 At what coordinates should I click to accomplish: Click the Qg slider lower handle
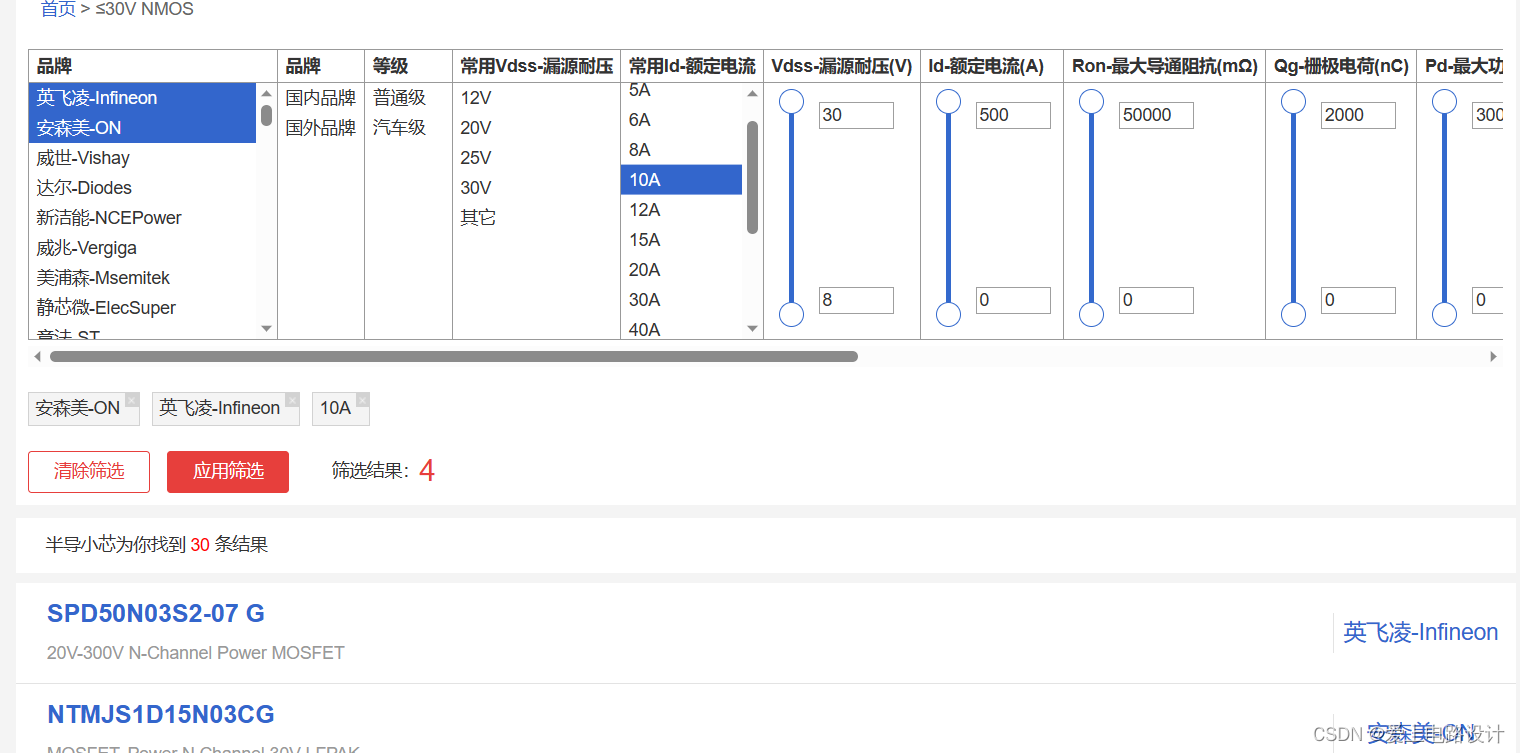1294,314
